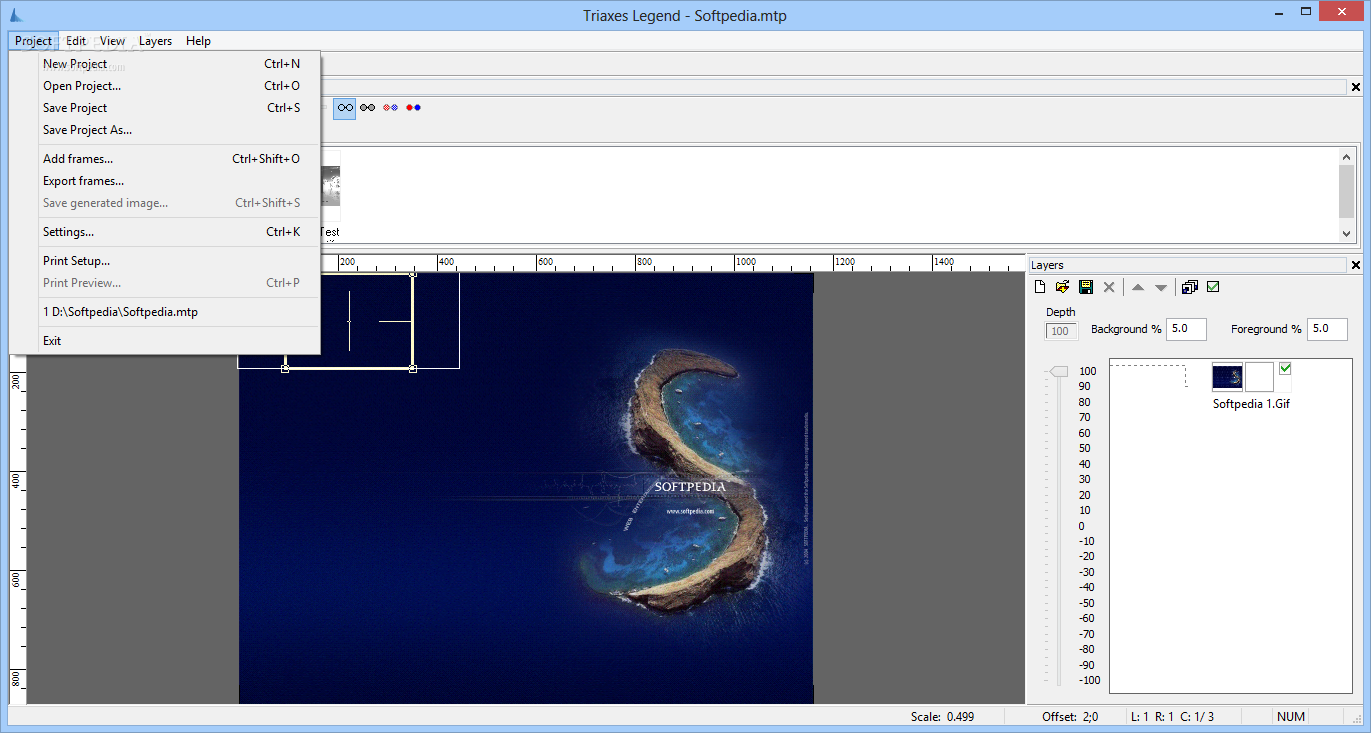This screenshot has height=733, width=1371.
Task: Click the move layer up arrow
Action: pos(1138,287)
